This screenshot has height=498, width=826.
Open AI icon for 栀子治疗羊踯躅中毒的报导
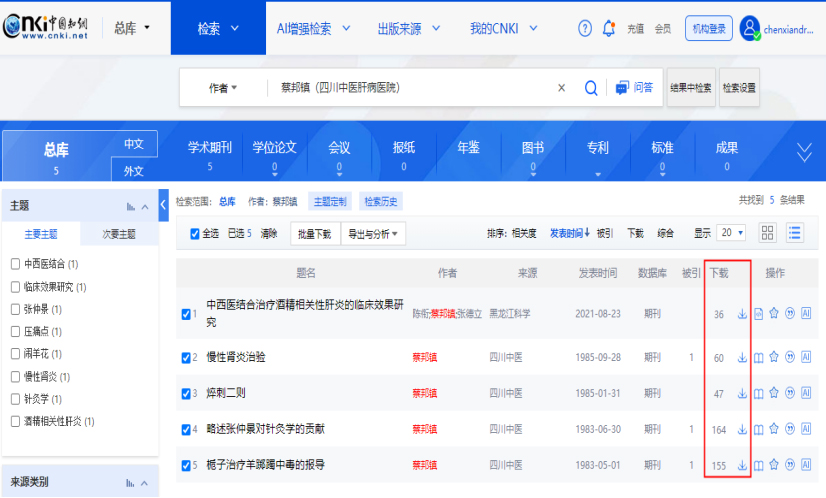tap(805, 466)
